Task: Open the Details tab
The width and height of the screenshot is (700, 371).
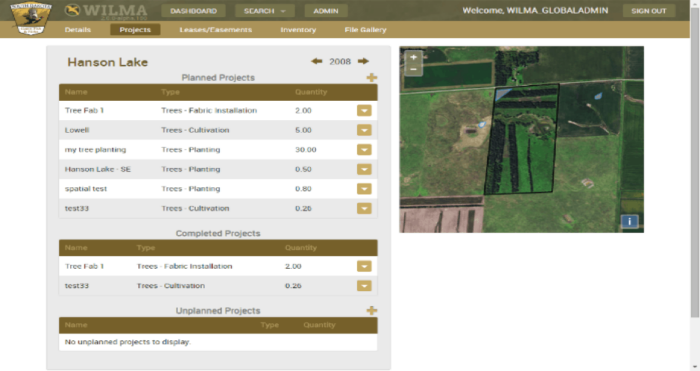Action: [78, 29]
